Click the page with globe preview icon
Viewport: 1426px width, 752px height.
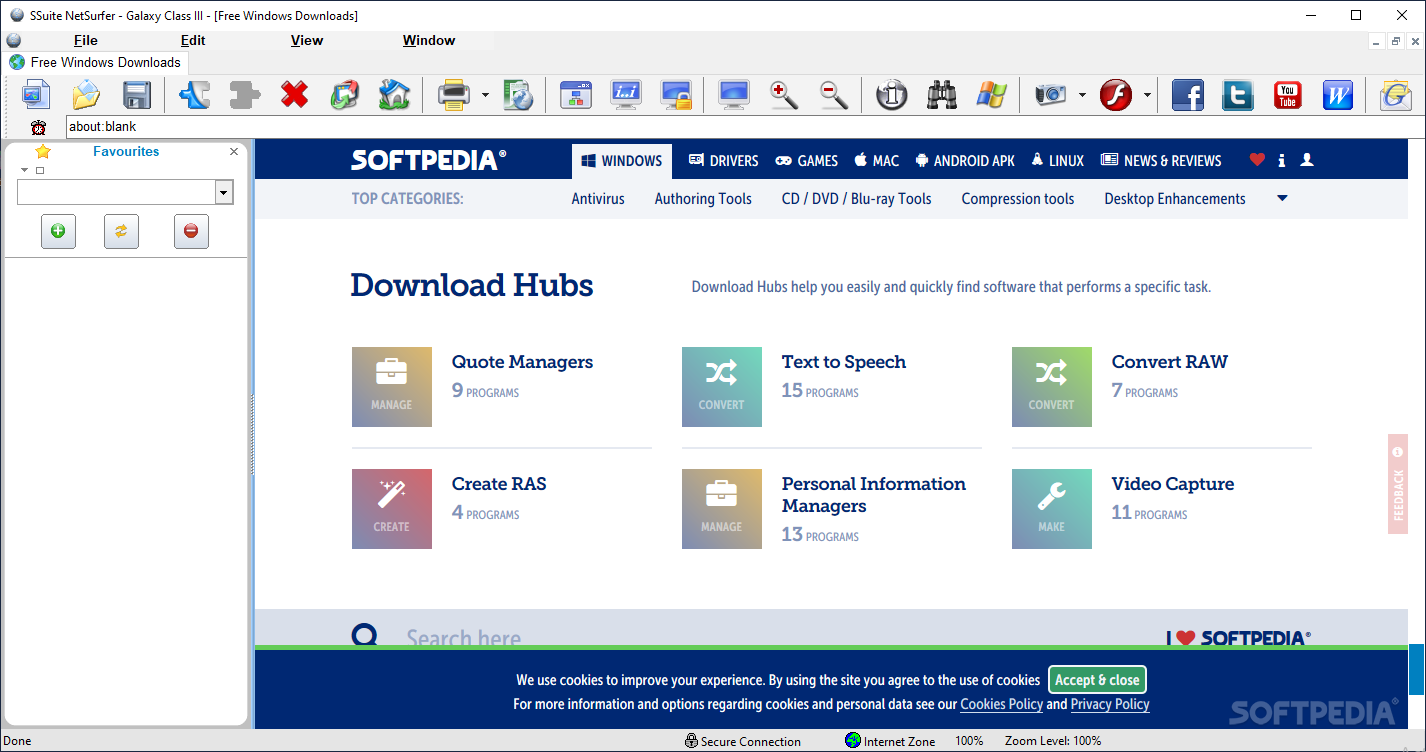coord(517,96)
